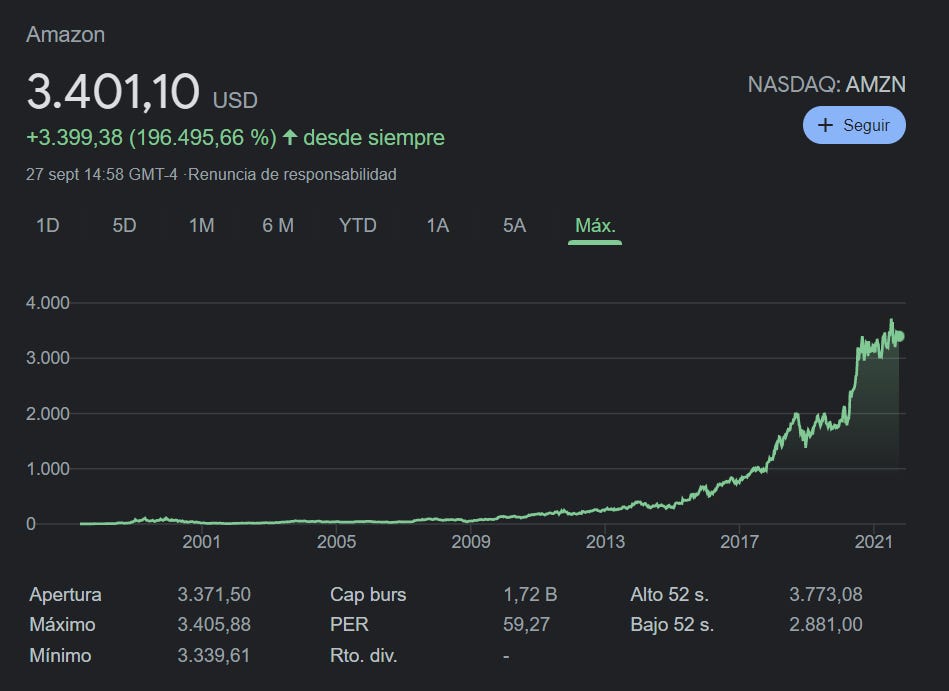Viewport: 949px width, 691px height.
Task: Click the Apertura label
Action: tap(65, 594)
